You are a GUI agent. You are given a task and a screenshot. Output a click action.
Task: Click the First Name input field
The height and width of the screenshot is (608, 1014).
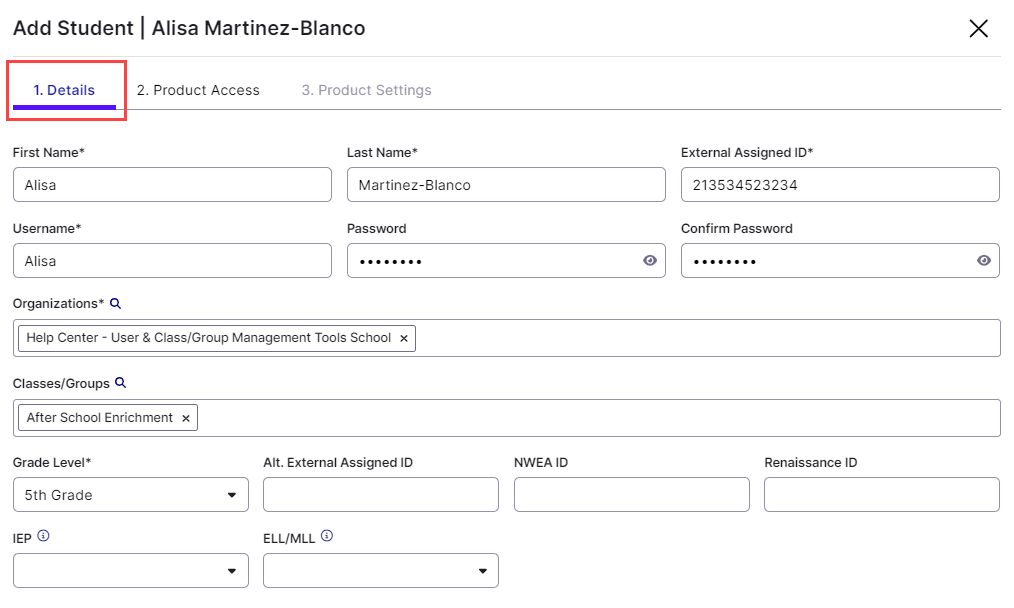point(172,184)
